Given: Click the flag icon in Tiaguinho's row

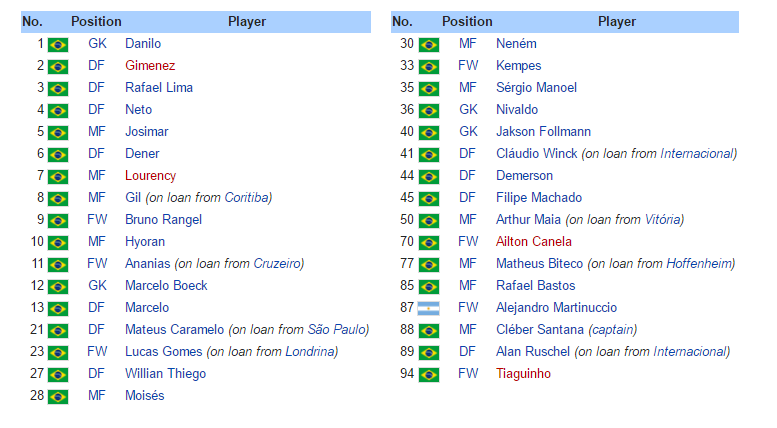Looking at the screenshot, I should tap(429, 374).
